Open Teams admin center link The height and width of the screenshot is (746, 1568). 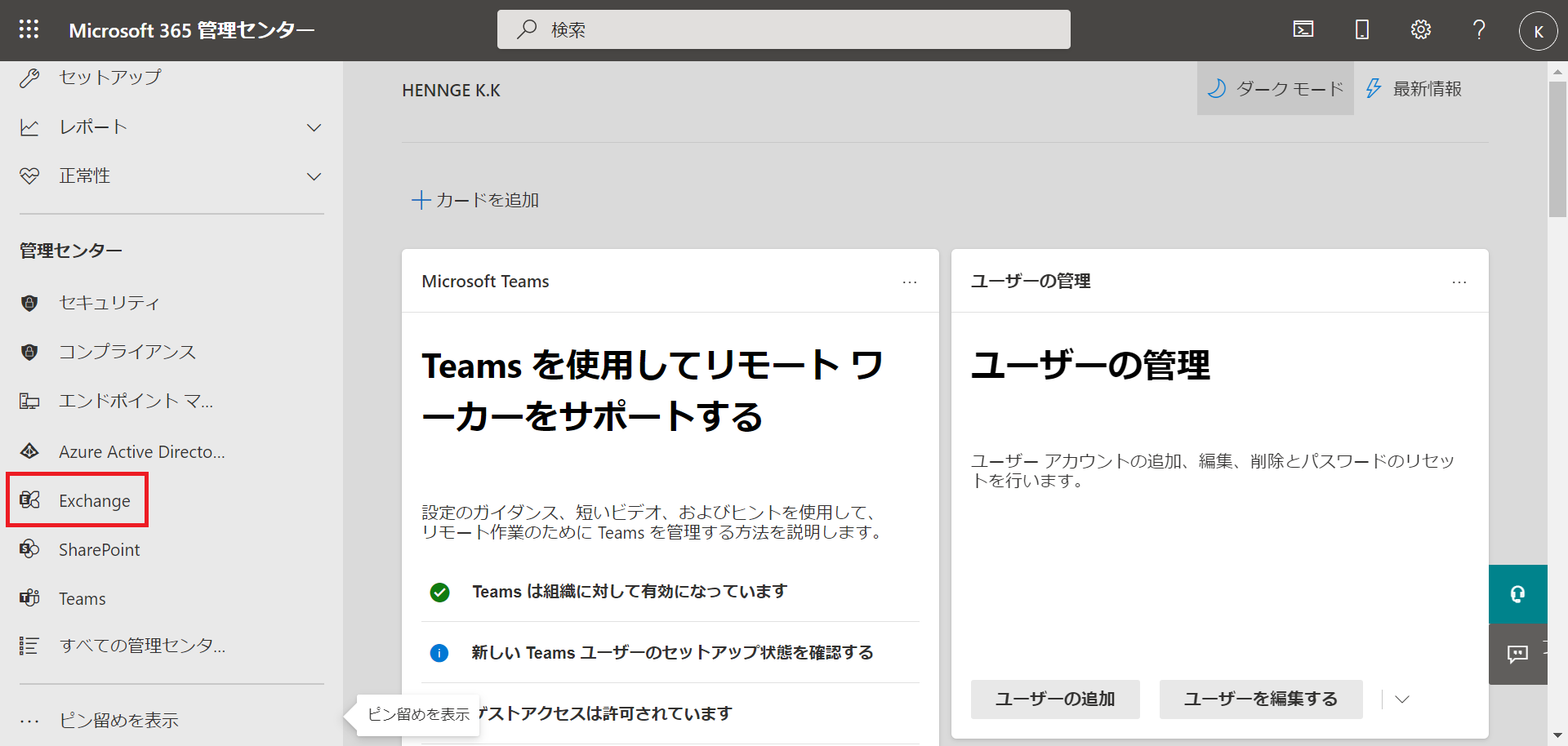click(x=82, y=598)
